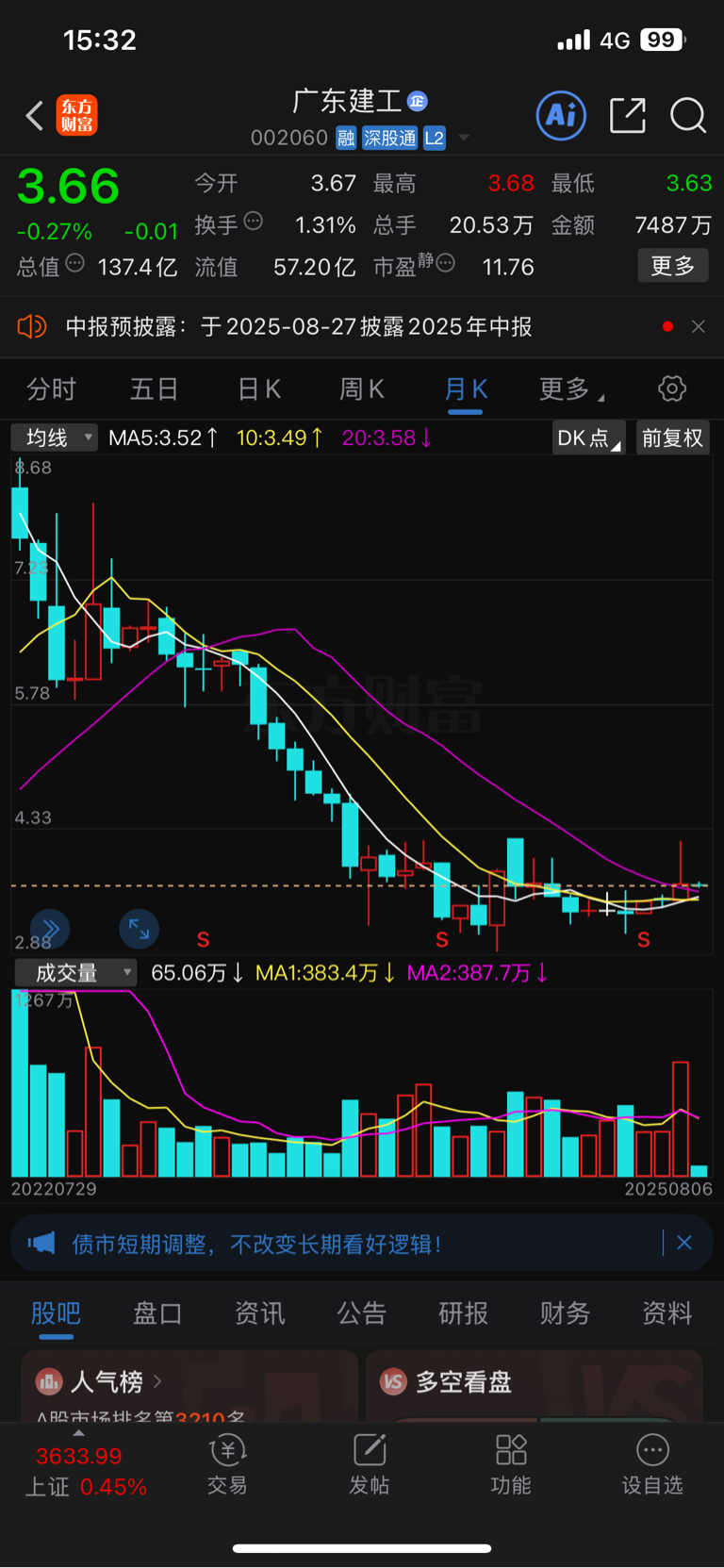Tap the fullscreen expand chart icon
The width and height of the screenshot is (724, 1568).
point(139,929)
